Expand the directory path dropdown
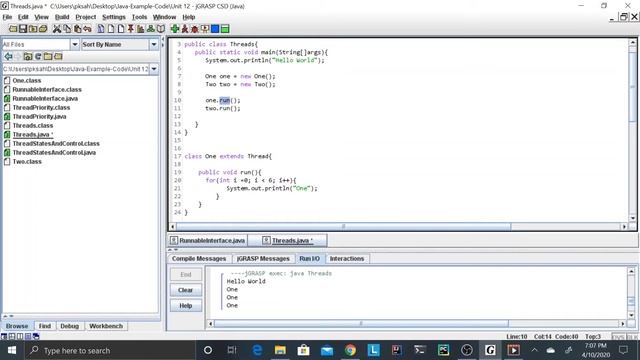The width and height of the screenshot is (640, 360). point(154,69)
